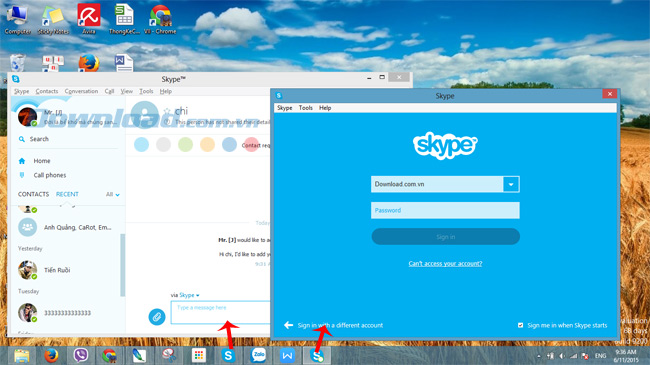The width and height of the screenshot is (650, 365).
Task: Expand the Skype name dropdown arrow
Action: click(x=511, y=184)
